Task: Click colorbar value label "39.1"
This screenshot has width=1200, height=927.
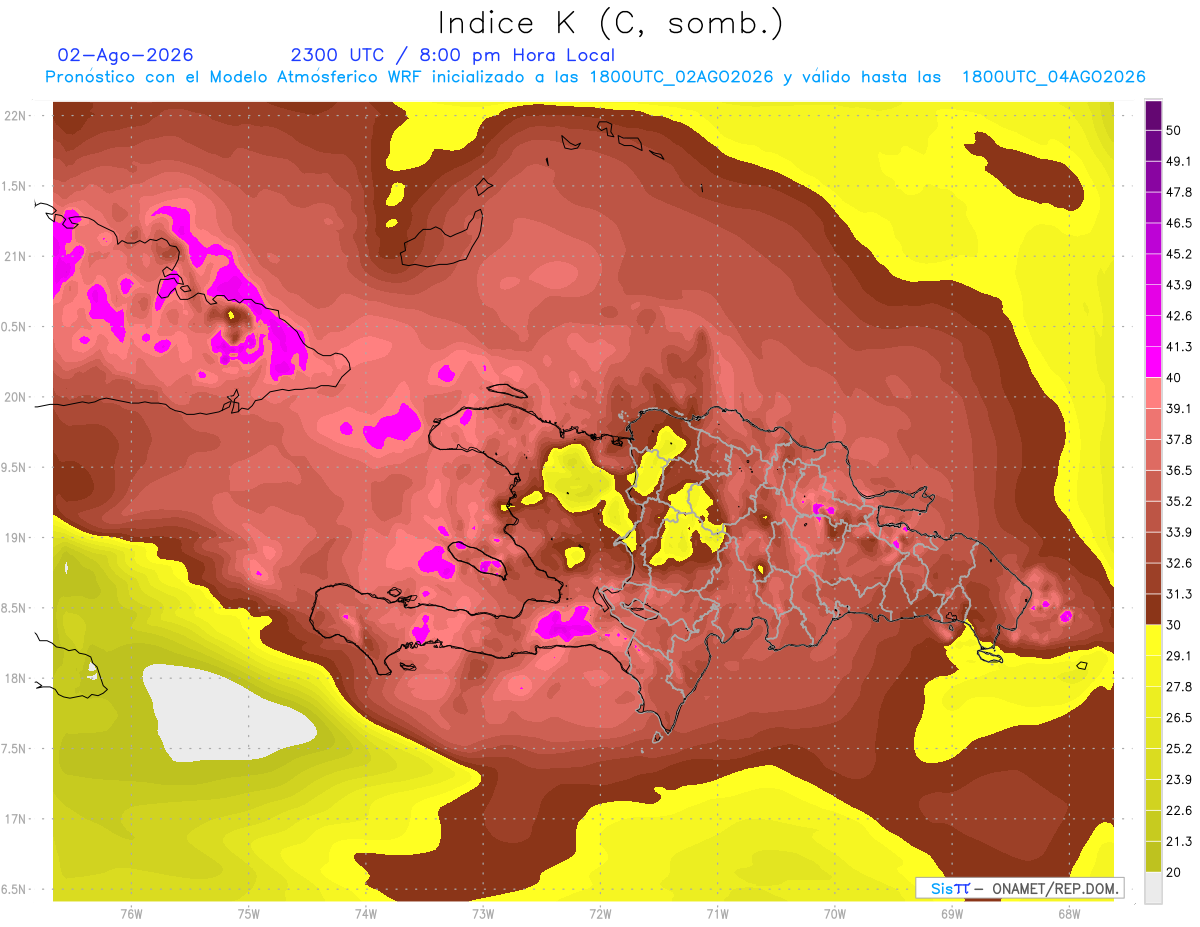Action: [1178, 409]
